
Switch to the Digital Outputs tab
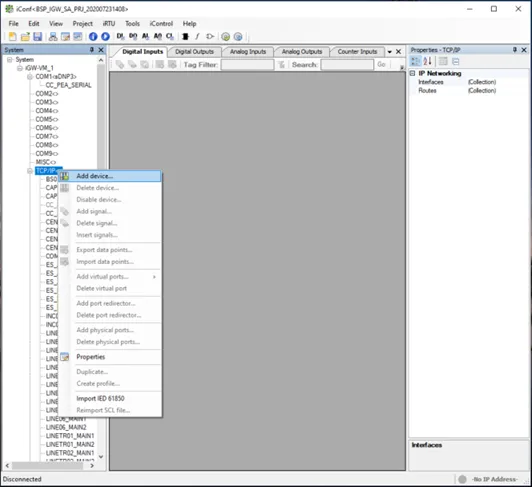point(194,52)
